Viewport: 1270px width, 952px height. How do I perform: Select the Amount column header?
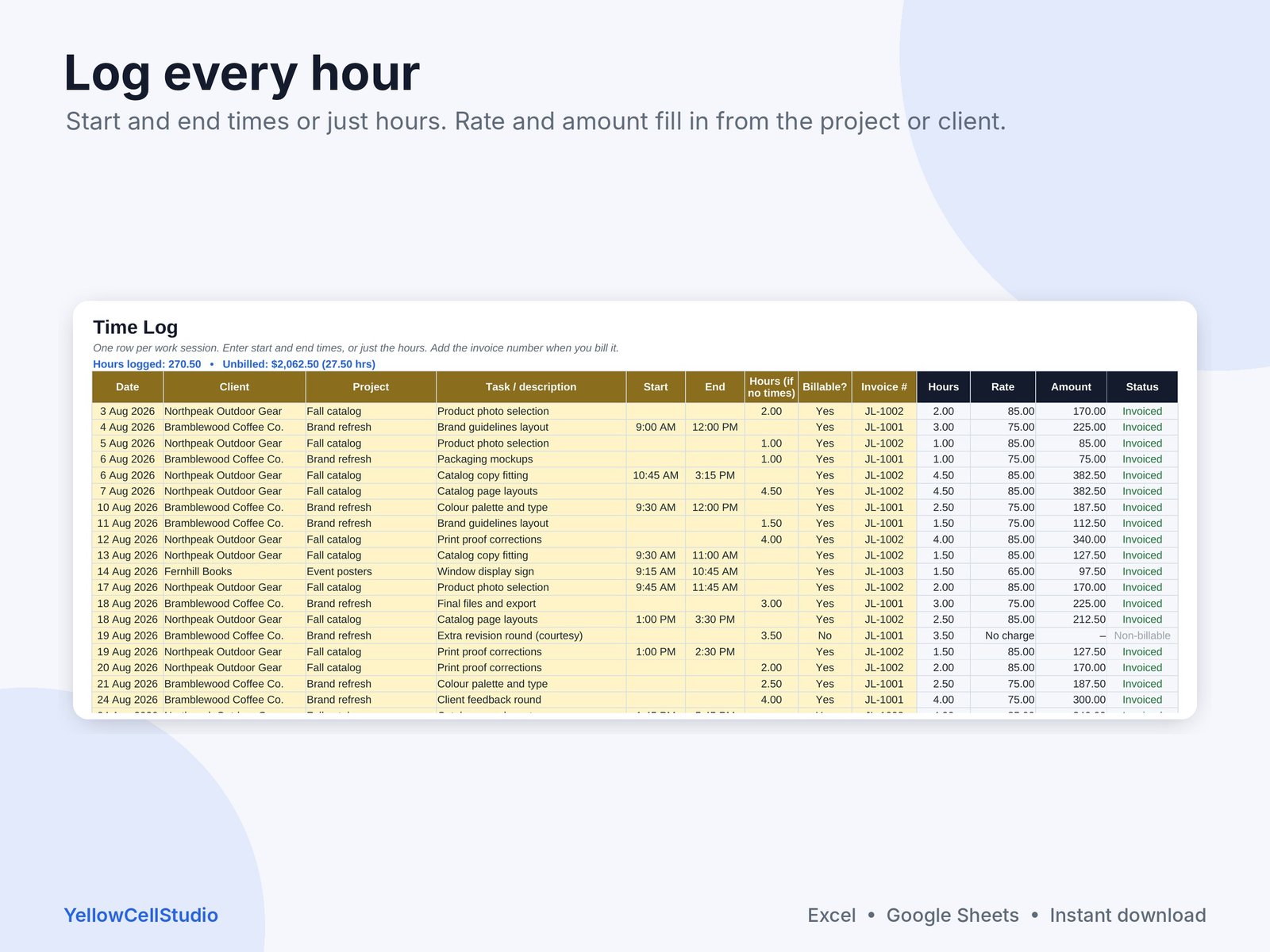tap(1071, 387)
